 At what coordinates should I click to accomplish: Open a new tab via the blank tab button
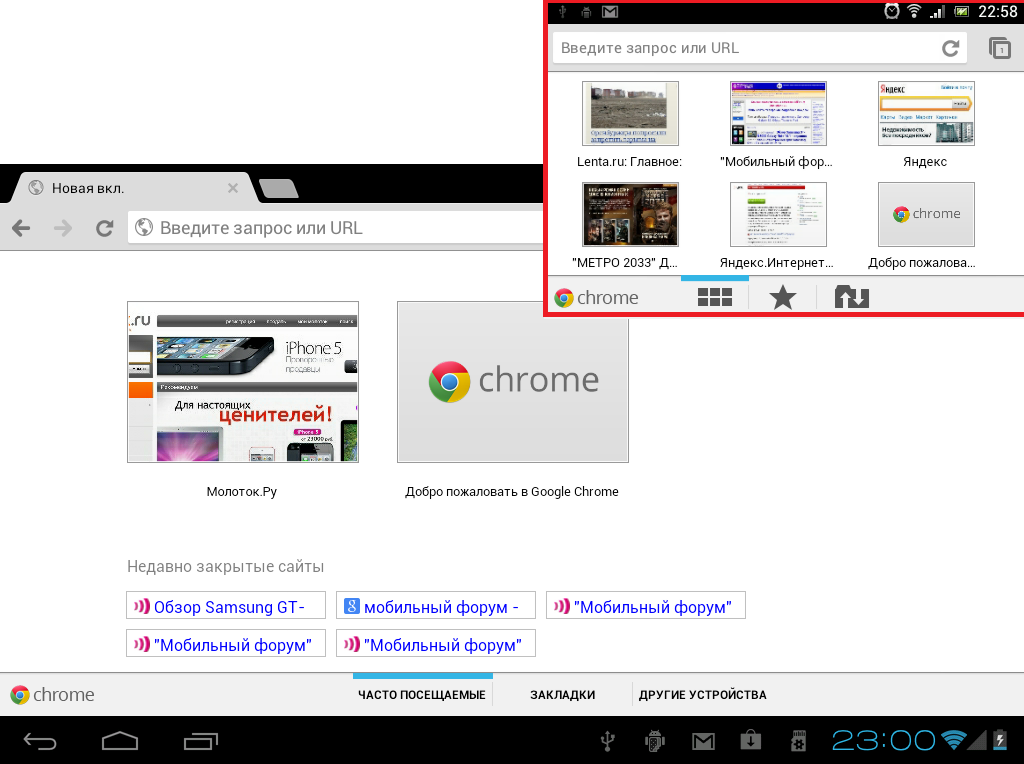[x=279, y=188]
